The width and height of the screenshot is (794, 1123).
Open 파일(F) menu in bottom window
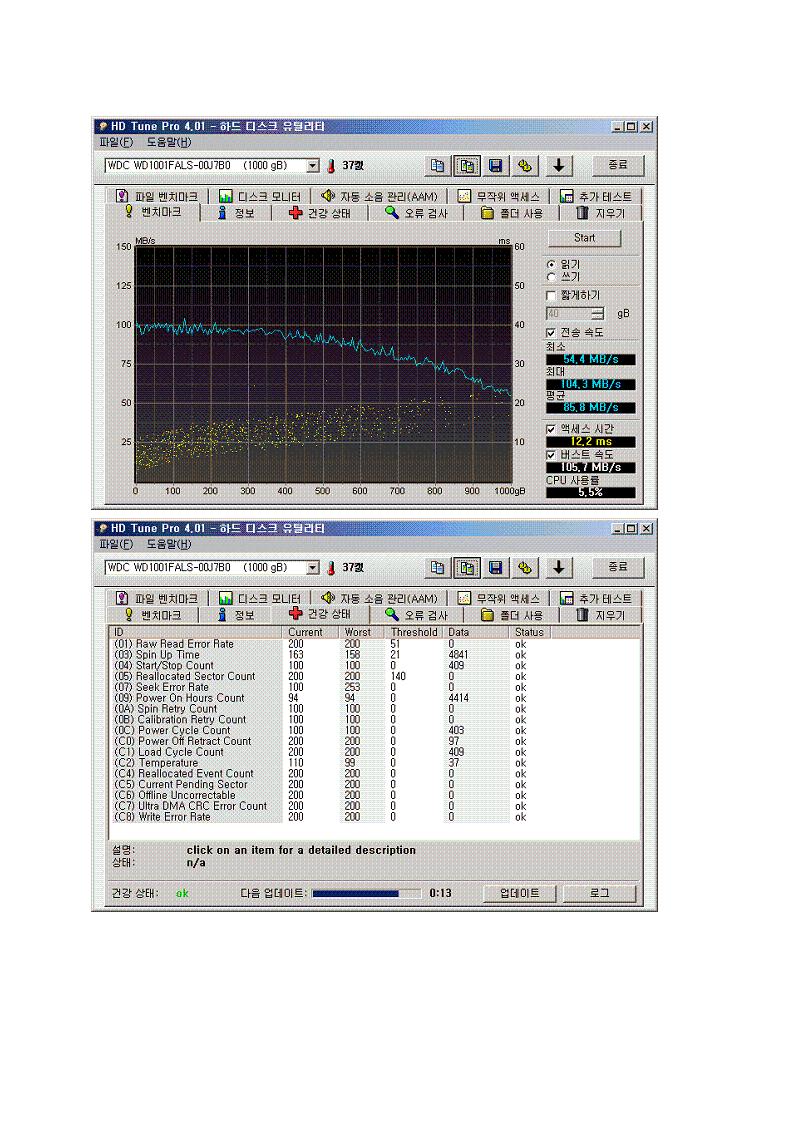coord(117,544)
